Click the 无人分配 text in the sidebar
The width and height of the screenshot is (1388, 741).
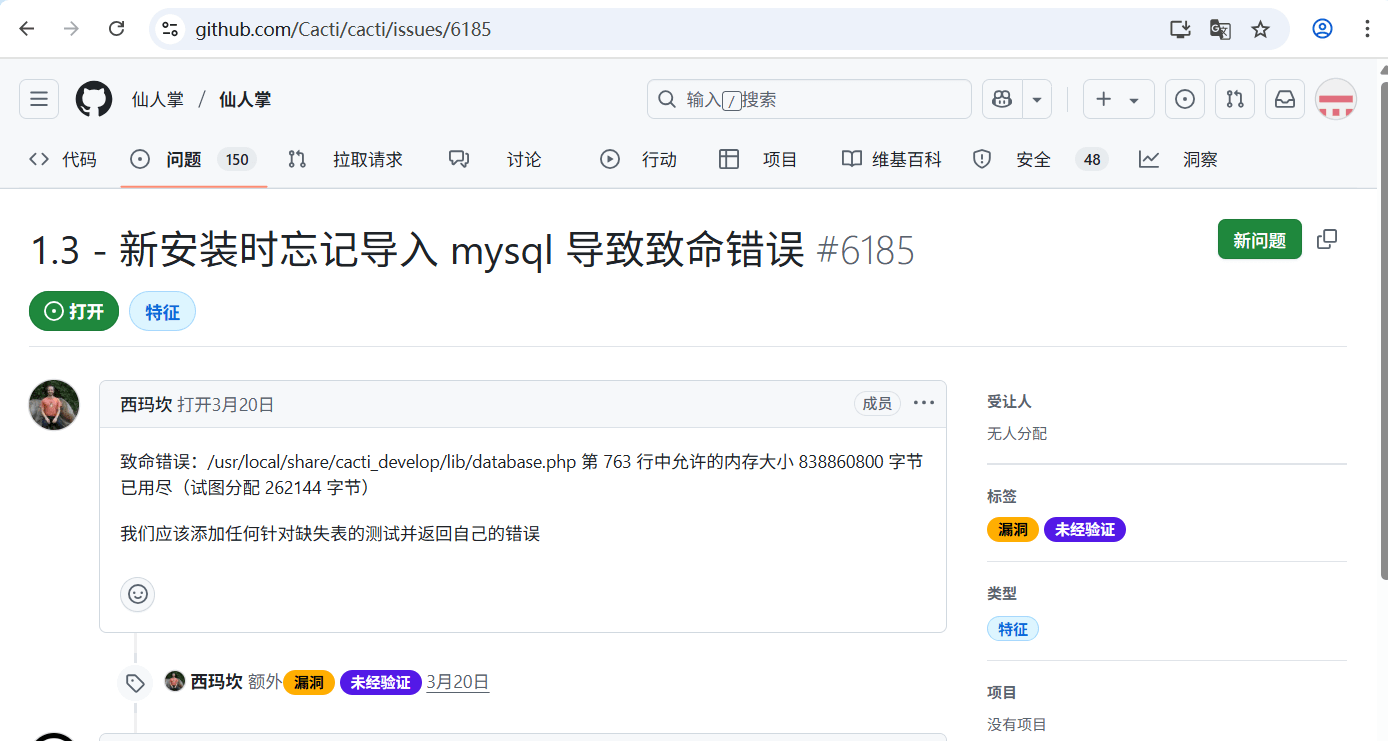1017,433
